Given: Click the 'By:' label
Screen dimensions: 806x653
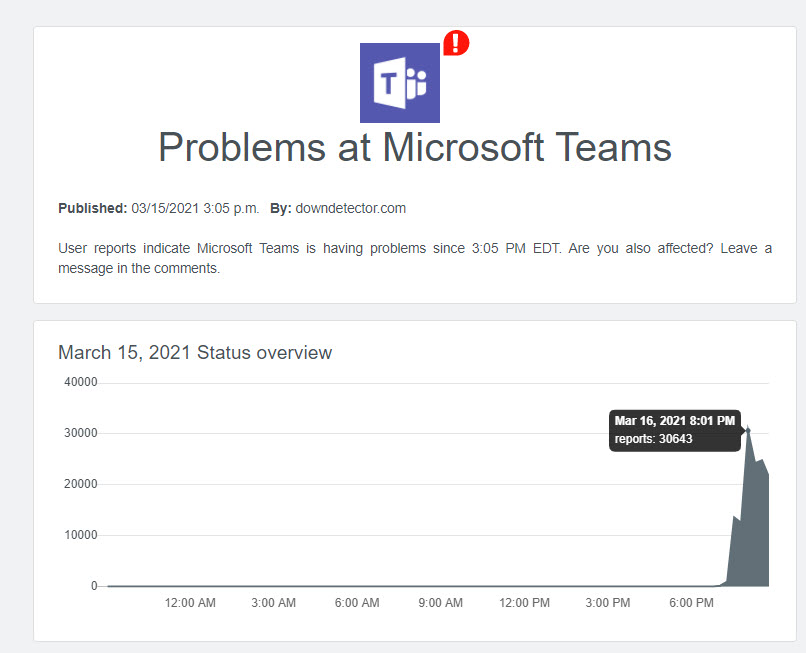Looking at the screenshot, I should pyautogui.click(x=281, y=208).
